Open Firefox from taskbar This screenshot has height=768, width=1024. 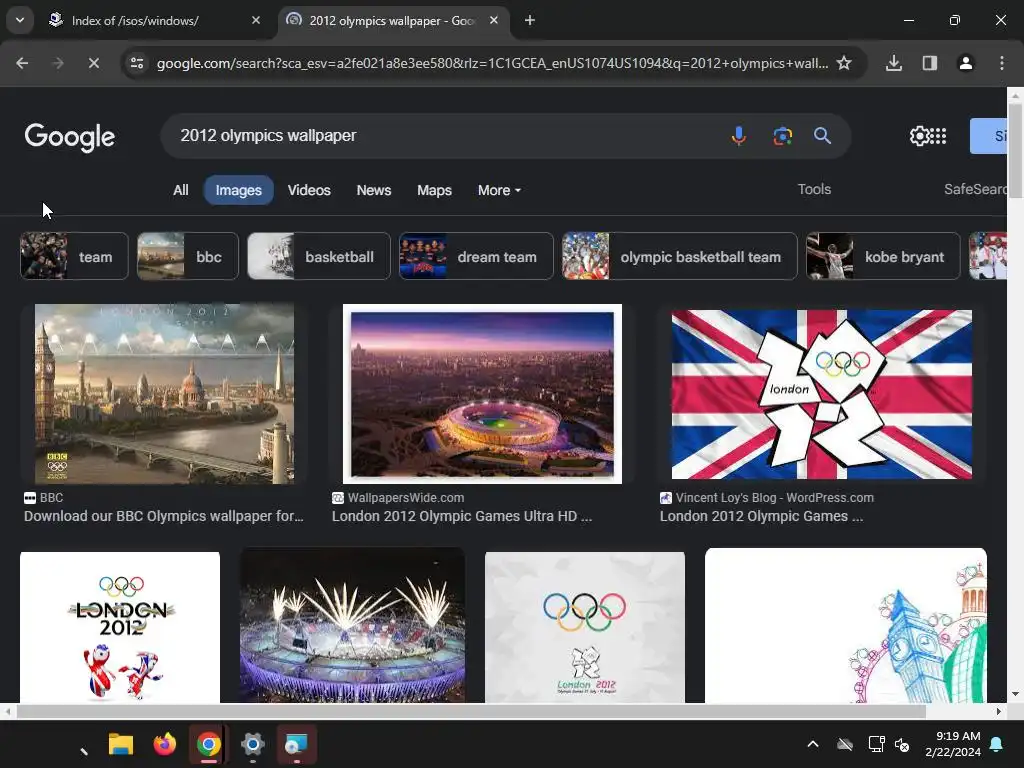[x=165, y=744]
